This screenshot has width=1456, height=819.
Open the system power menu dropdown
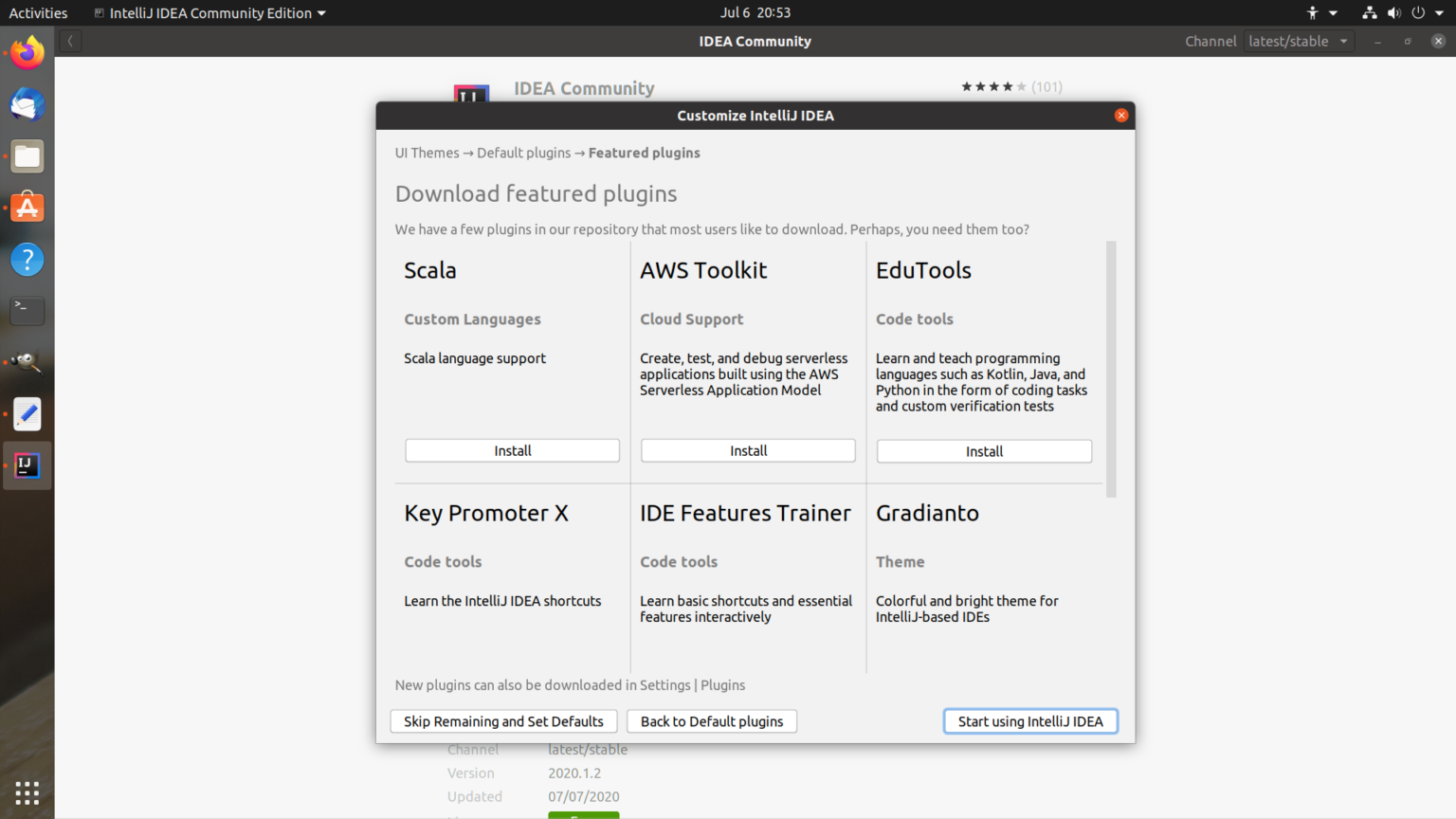pyautogui.click(x=1426, y=12)
